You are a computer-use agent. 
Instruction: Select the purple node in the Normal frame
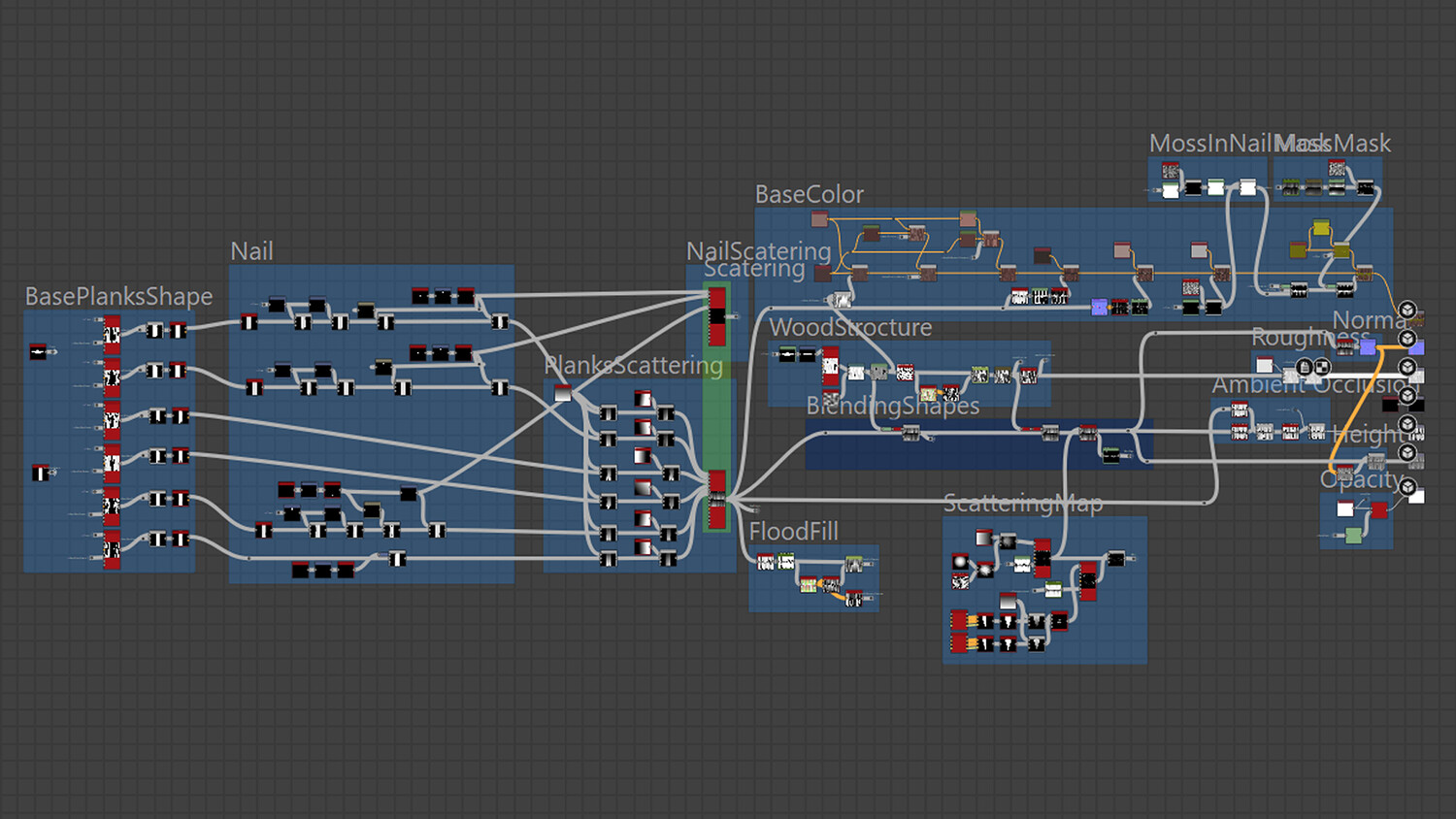(1368, 346)
